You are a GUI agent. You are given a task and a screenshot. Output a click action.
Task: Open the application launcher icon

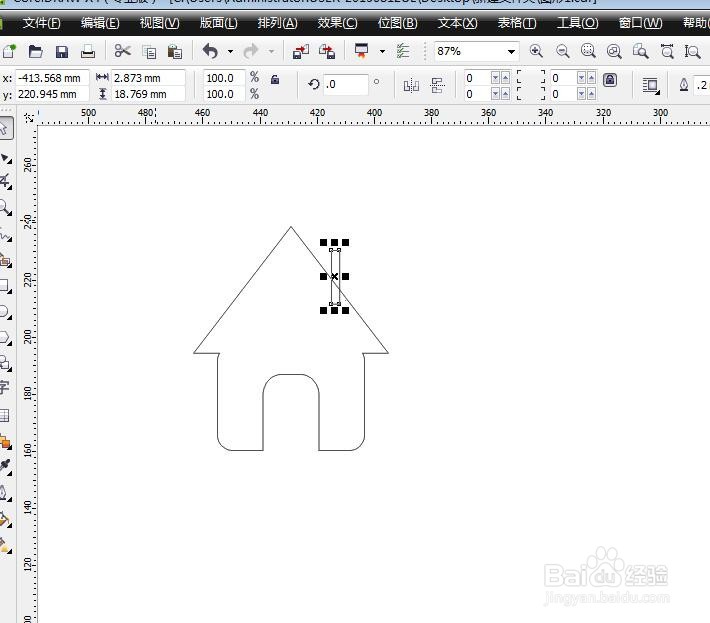click(361, 51)
